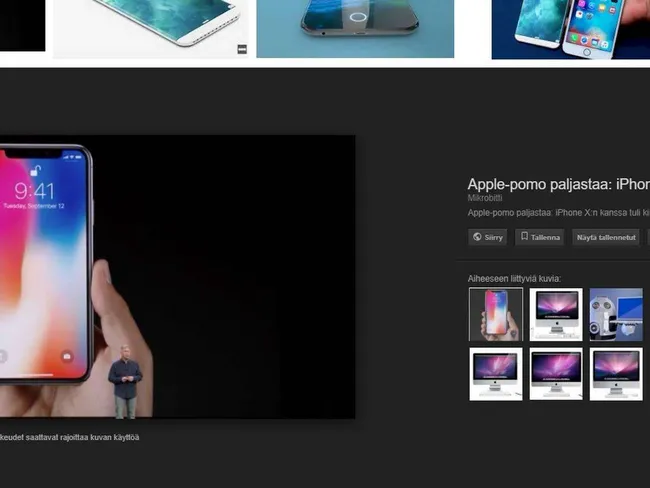Select related thumbnail of iPhone X in hand

tap(496, 314)
